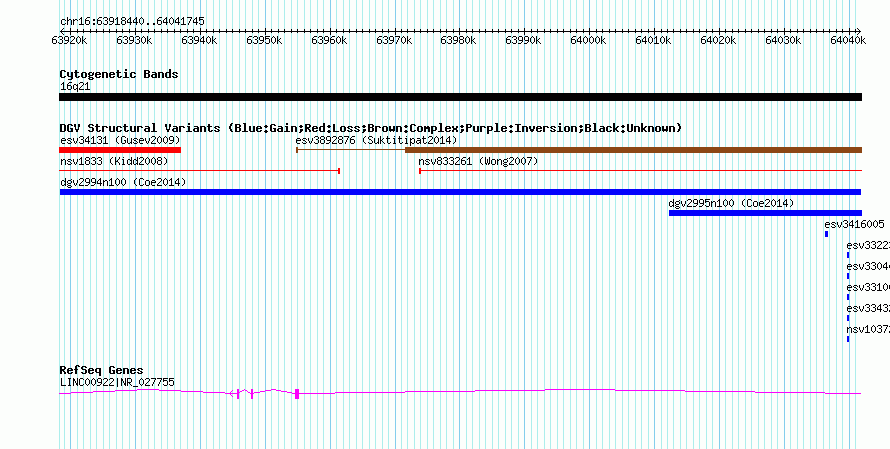
Task: Click the cut-off esv3343 variant label
Action: [868, 309]
